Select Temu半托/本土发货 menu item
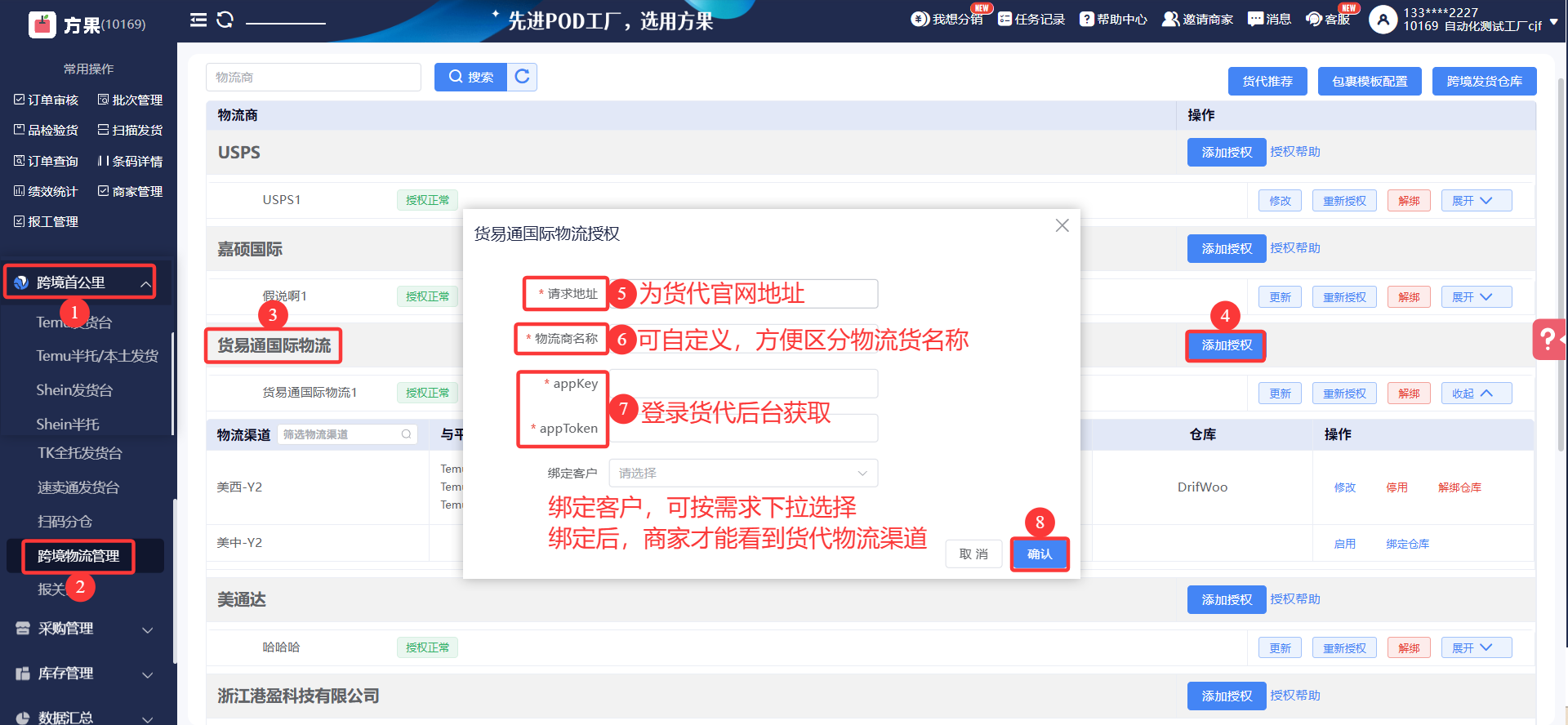Image resolution: width=1568 pixels, height=725 pixels. (97, 356)
